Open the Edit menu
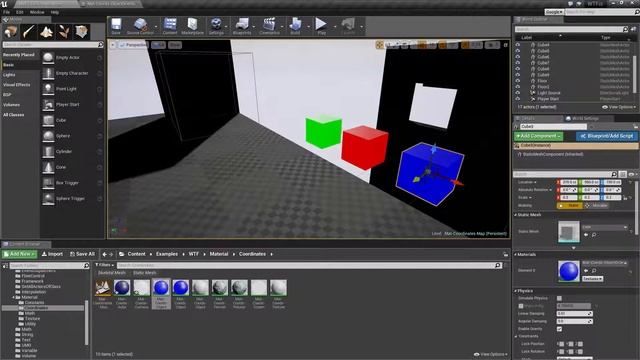This screenshot has width=640, height=360. coord(20,12)
